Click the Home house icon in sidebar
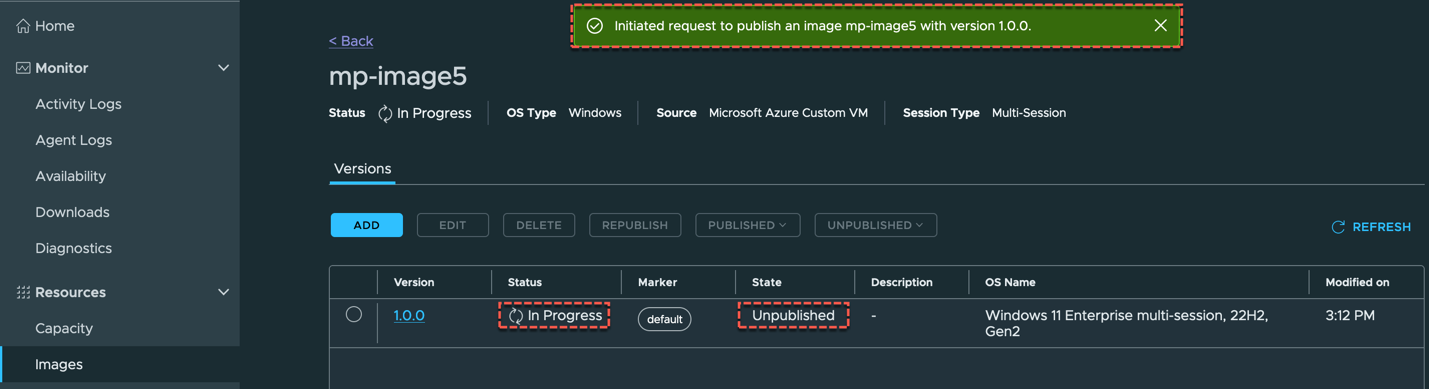The image size is (1429, 389). (x=23, y=26)
